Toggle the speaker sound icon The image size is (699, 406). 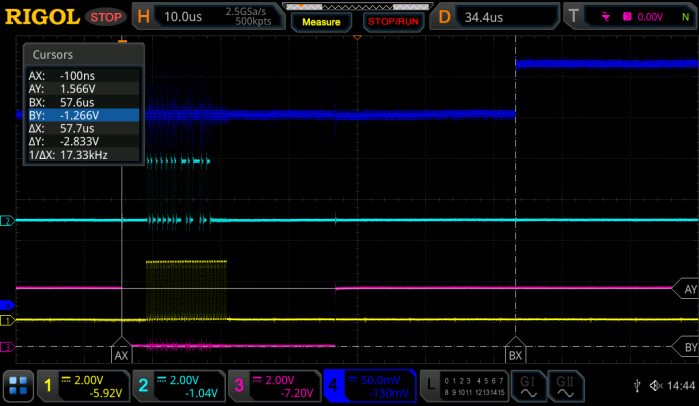pyautogui.click(x=656, y=385)
